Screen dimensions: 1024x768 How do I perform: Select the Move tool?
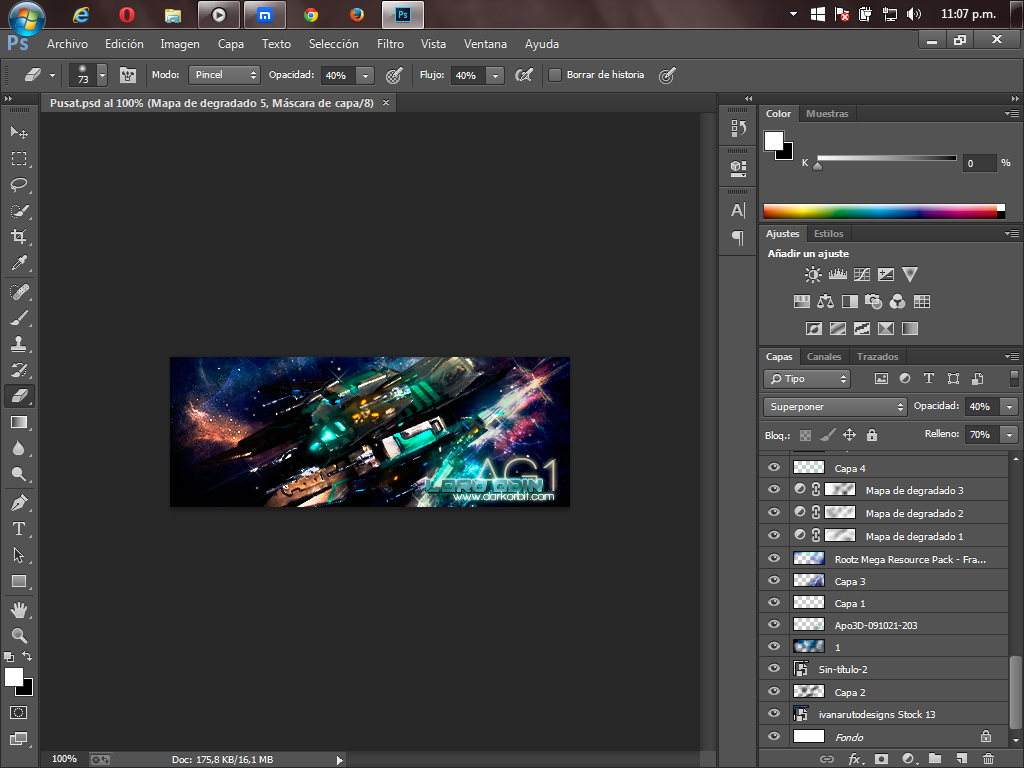19,133
